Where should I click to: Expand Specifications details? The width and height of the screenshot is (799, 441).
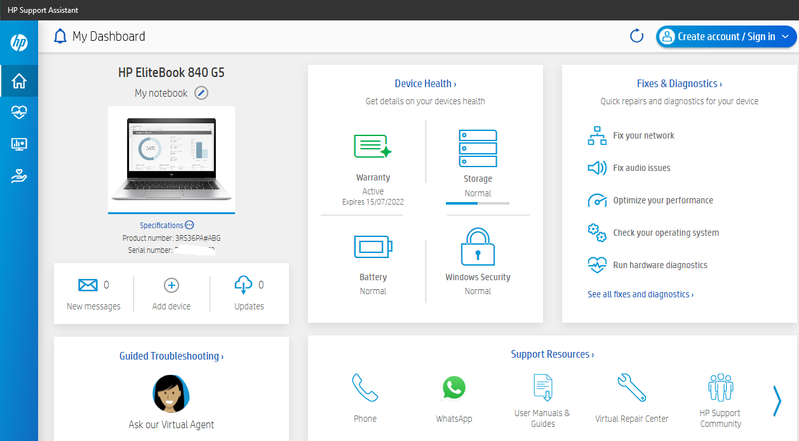point(167,225)
